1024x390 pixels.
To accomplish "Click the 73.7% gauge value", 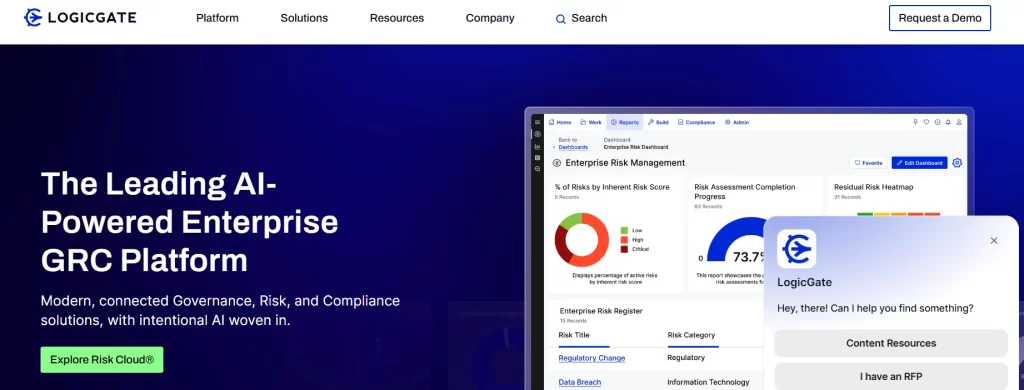I will 748,257.
